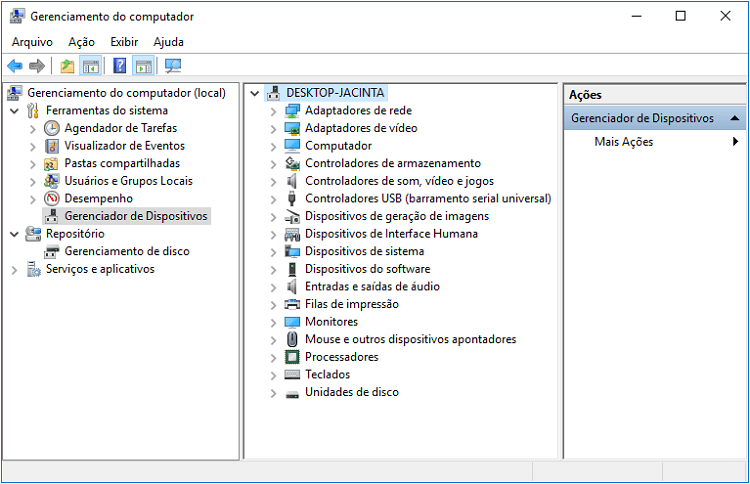Click the Controladores de armazenamento icon
This screenshot has width=750, height=484.
292,164
